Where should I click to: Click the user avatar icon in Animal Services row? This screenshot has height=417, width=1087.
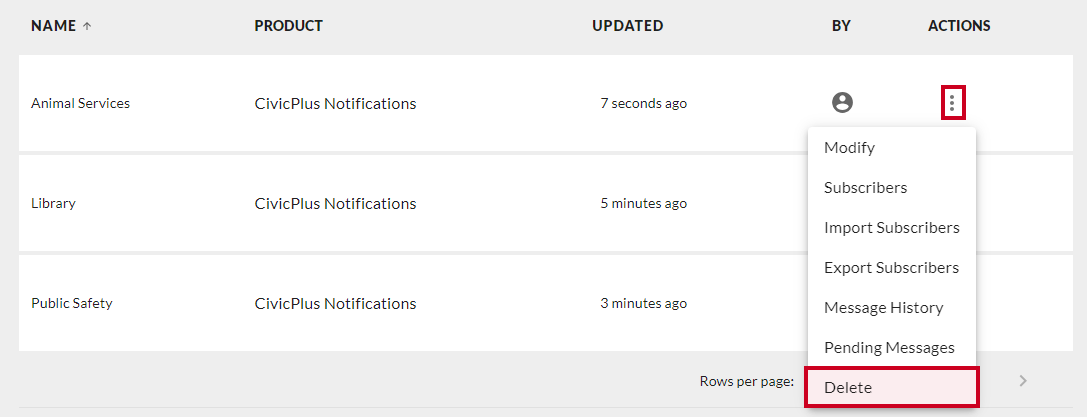(842, 103)
